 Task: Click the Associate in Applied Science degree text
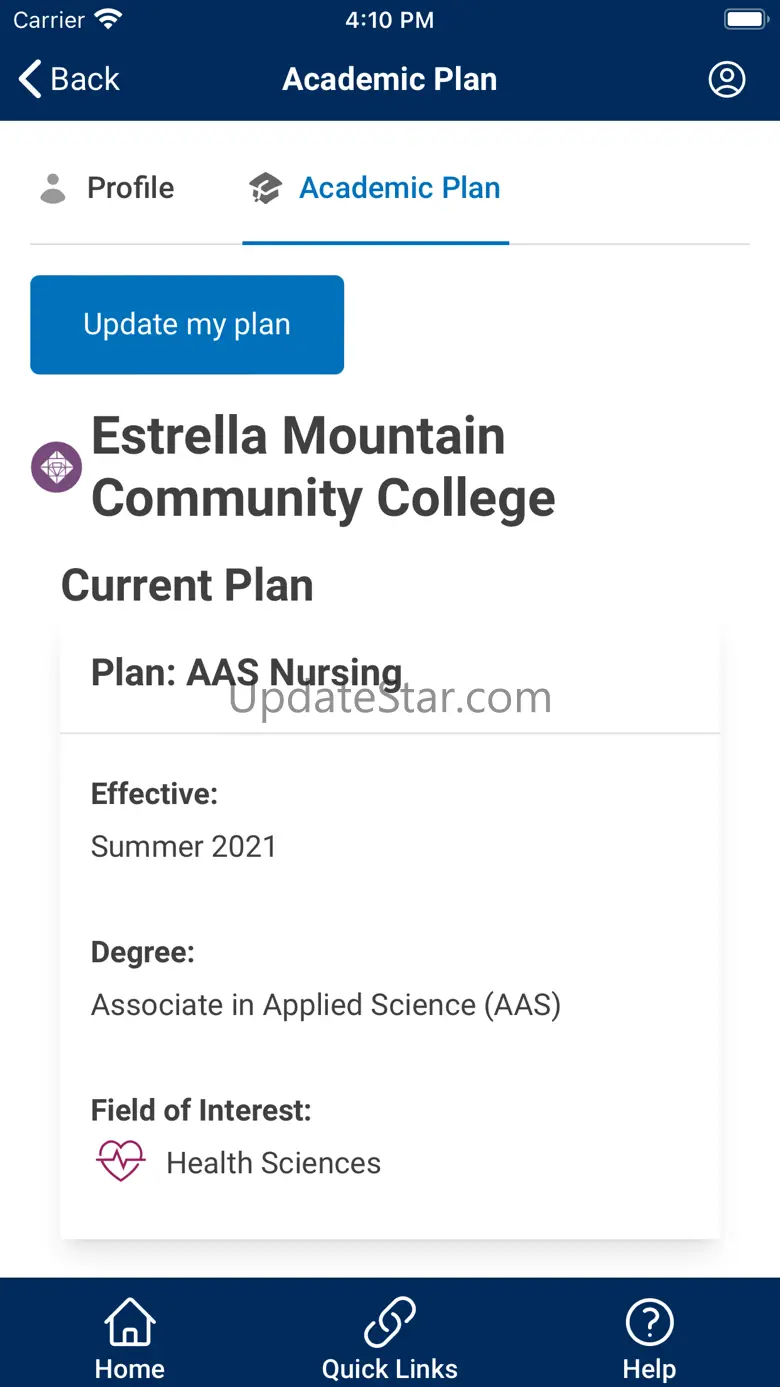[326, 1004]
